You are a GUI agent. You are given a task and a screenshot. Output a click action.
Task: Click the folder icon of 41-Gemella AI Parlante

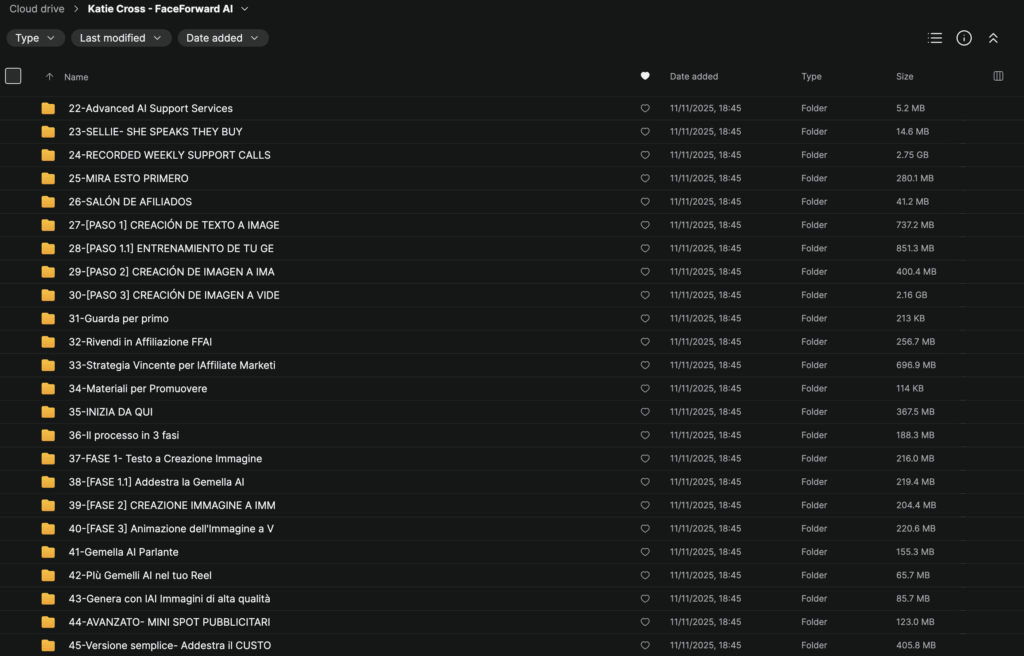click(48, 552)
